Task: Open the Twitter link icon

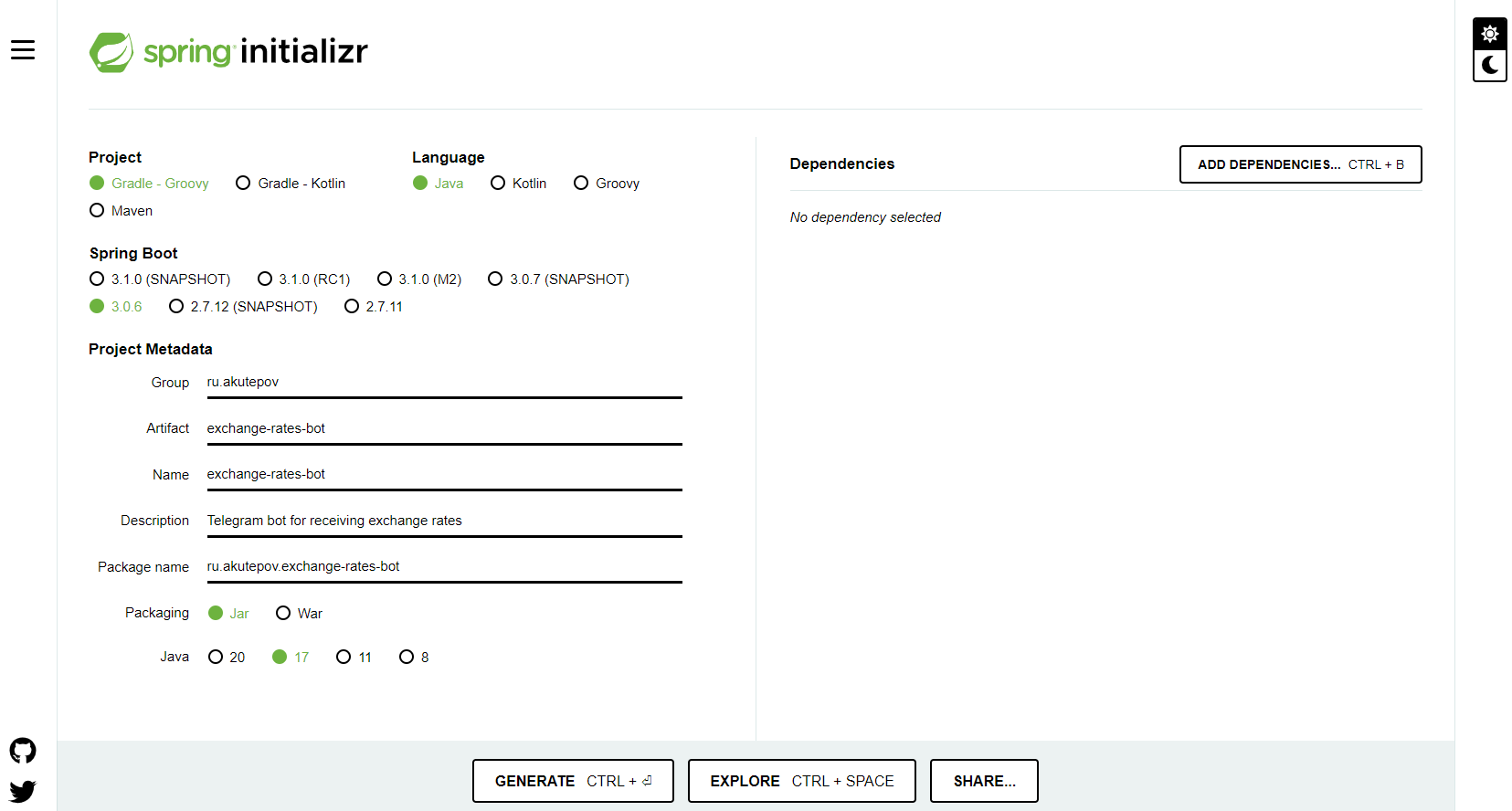Action: pos(23,790)
